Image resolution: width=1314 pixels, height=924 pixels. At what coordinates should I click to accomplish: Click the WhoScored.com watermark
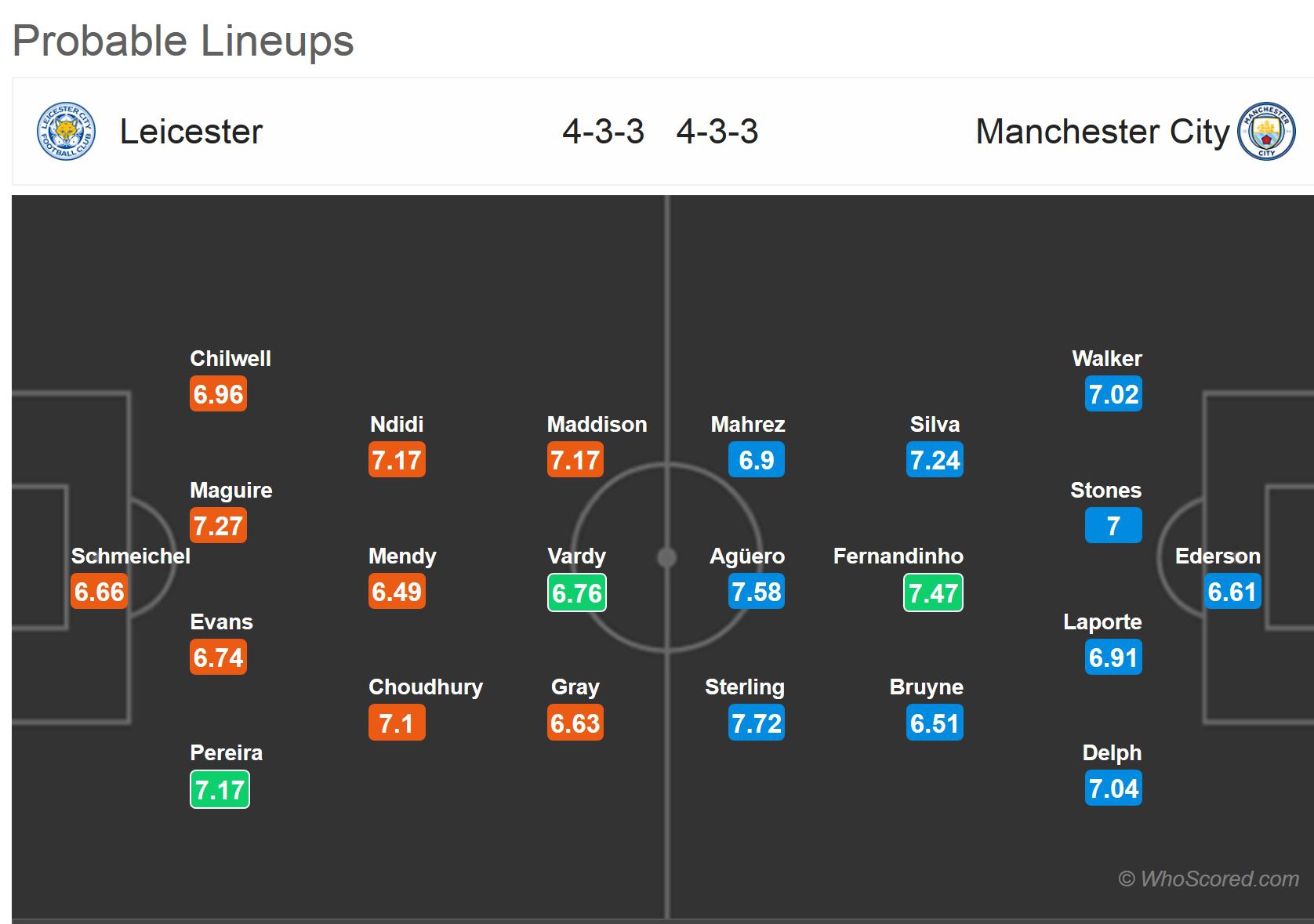point(1208,879)
